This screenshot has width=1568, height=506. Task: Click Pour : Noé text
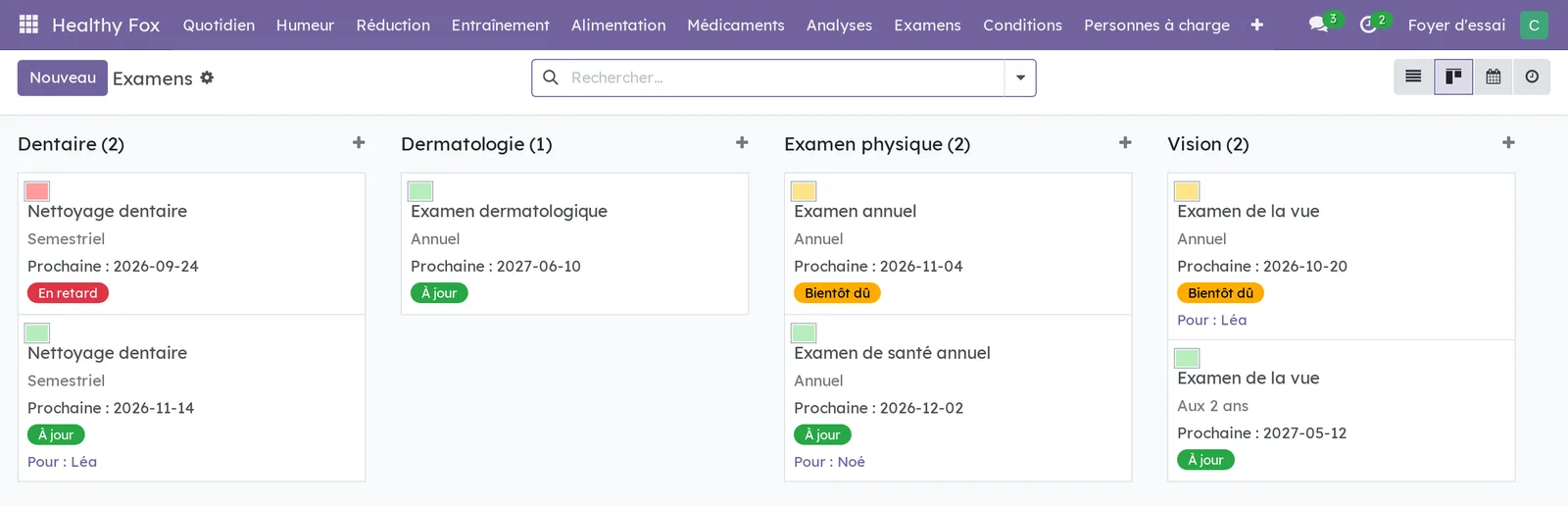(829, 462)
